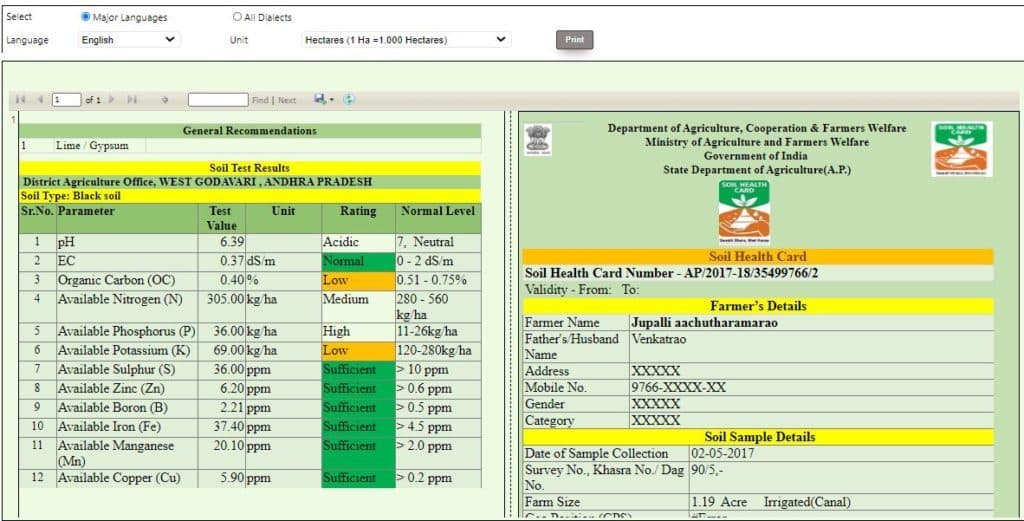Click sample collection date 02-05-2017
Screen dimensions: 1024x521
tap(722, 453)
